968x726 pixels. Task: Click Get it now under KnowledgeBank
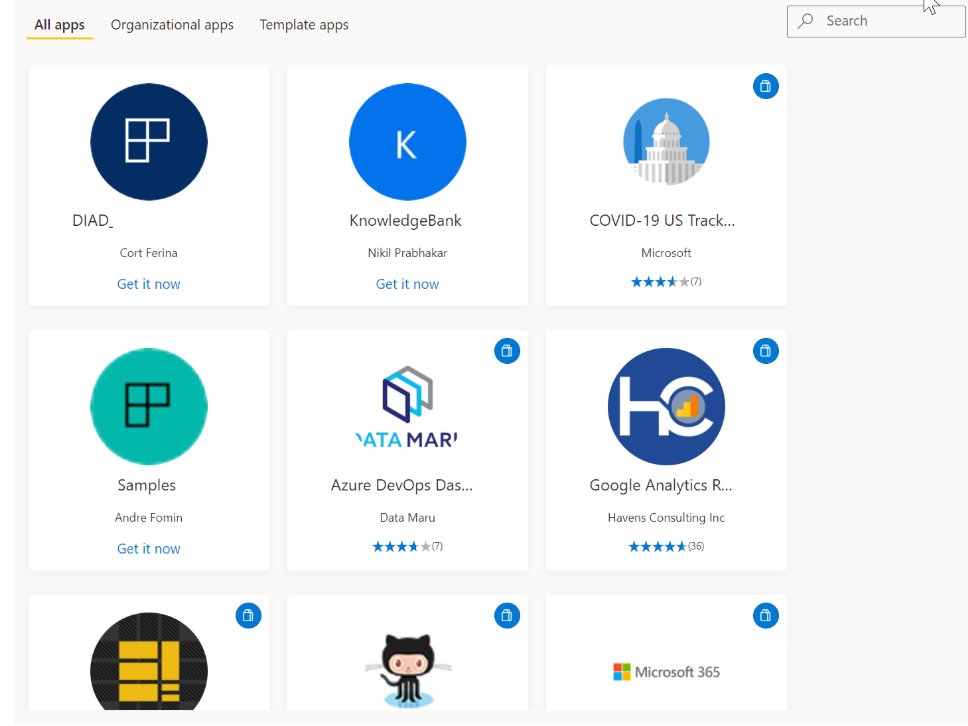(x=407, y=284)
